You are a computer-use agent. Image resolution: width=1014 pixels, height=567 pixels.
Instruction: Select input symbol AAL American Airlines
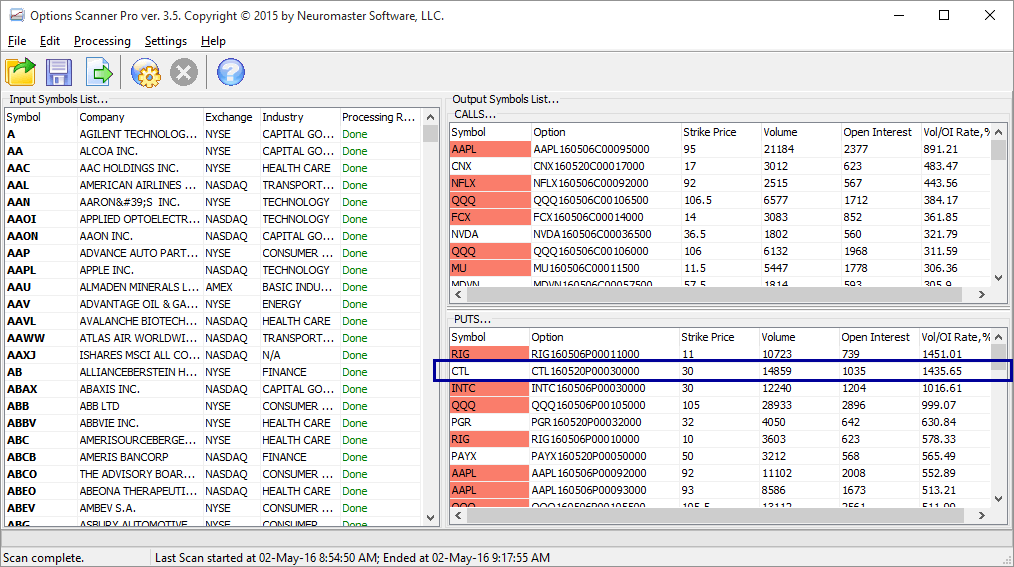click(x=213, y=185)
